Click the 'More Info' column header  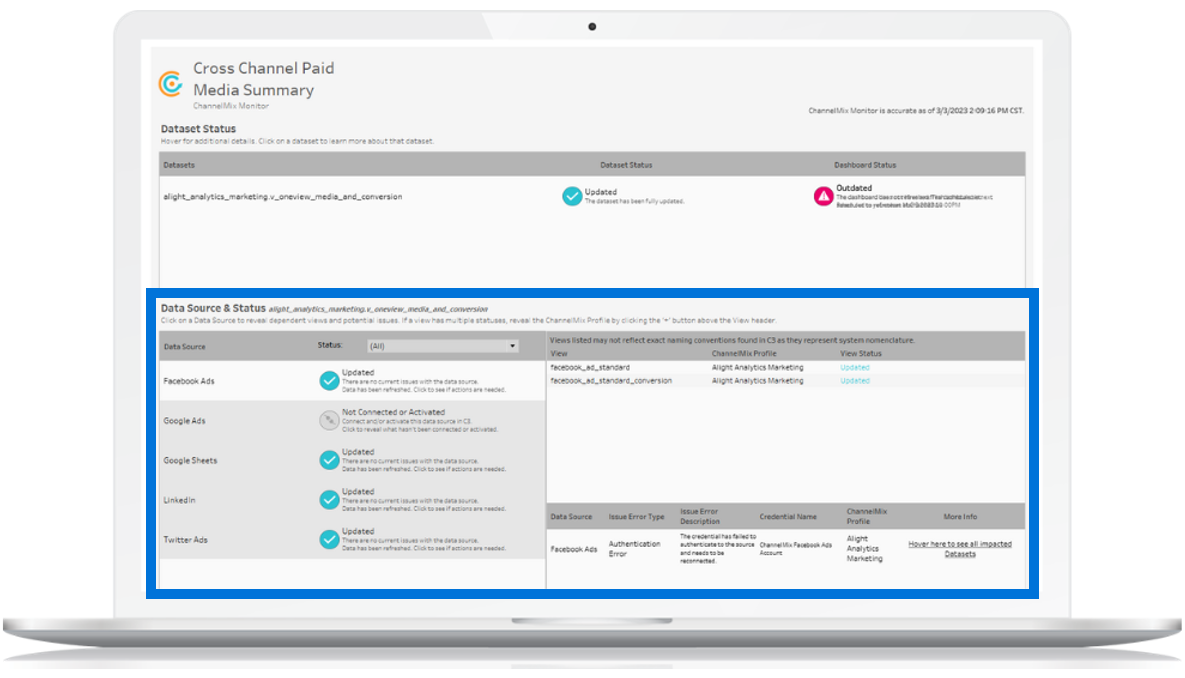[960, 517]
